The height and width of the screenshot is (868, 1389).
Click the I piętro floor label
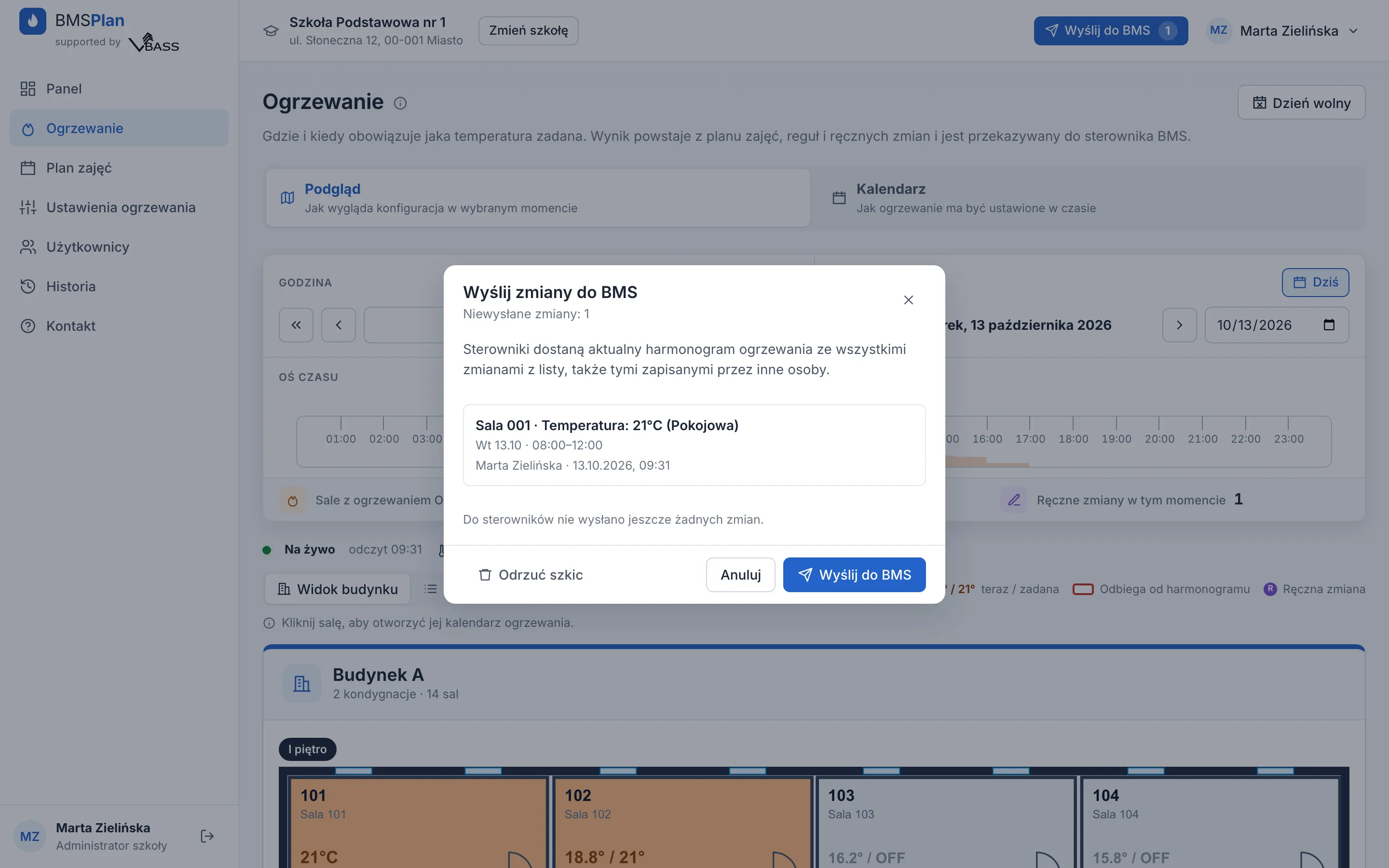pos(307,749)
